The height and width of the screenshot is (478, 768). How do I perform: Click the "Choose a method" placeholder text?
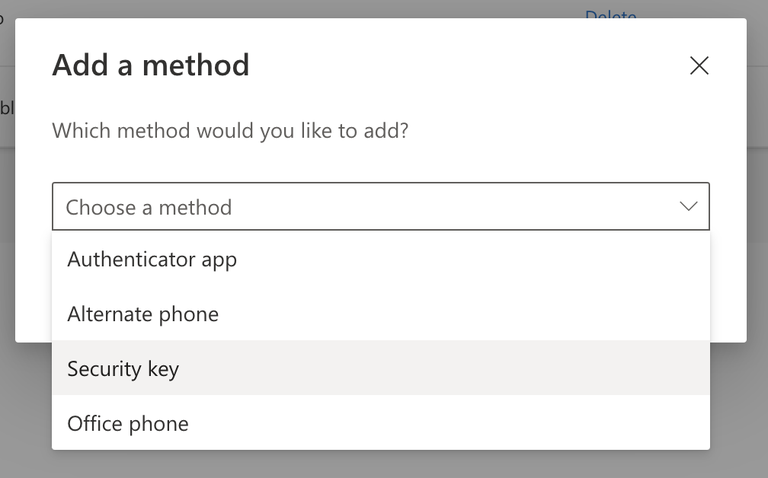tap(149, 208)
